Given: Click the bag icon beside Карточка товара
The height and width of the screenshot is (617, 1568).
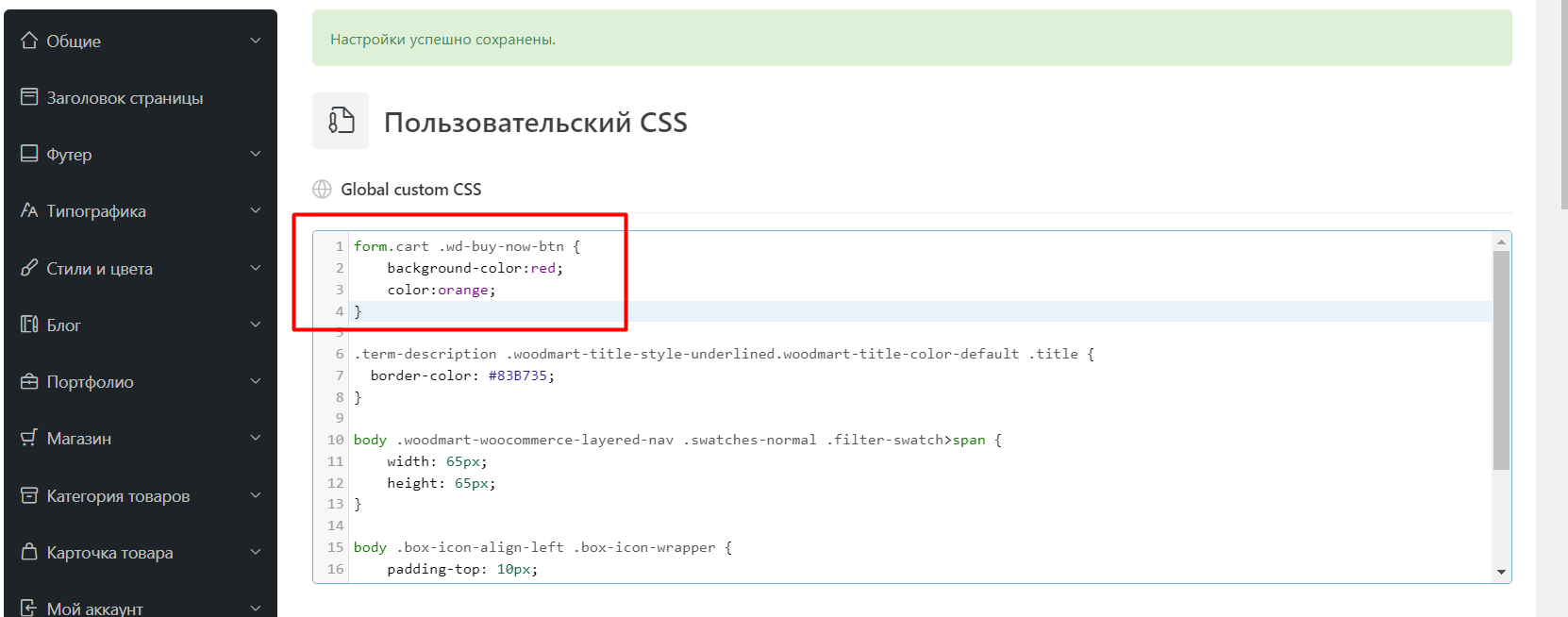Looking at the screenshot, I should point(29,552).
